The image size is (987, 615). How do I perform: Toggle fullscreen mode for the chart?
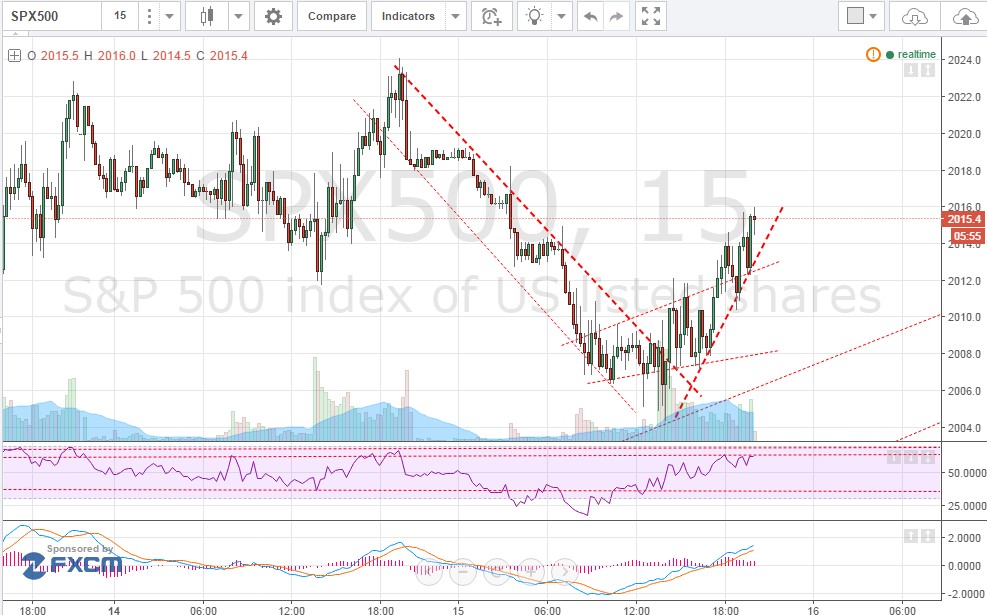651,16
